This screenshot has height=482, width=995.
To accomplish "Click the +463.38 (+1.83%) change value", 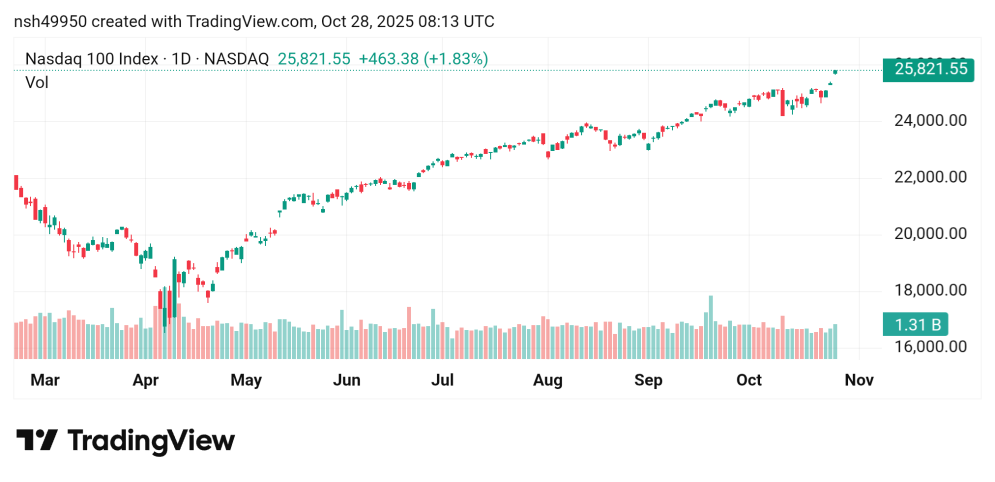I will [424, 59].
